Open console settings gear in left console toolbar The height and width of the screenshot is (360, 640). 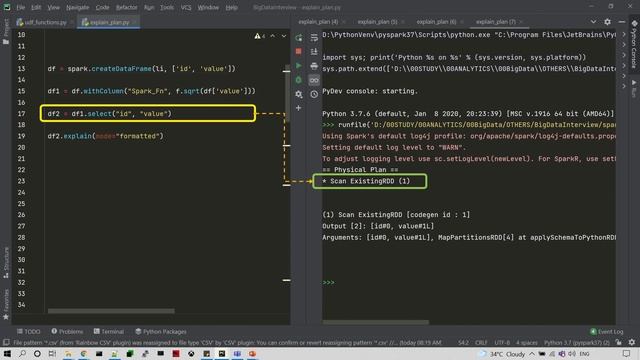click(299, 94)
